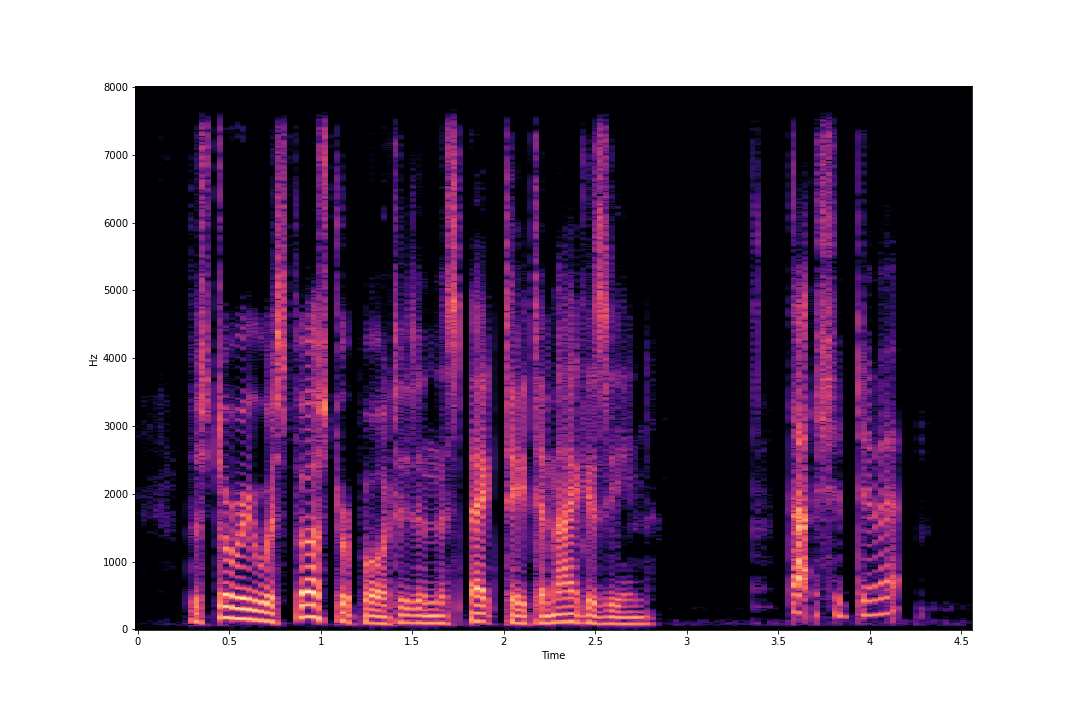
Task: Select the 3.5 time tick label
Action: tap(778, 641)
